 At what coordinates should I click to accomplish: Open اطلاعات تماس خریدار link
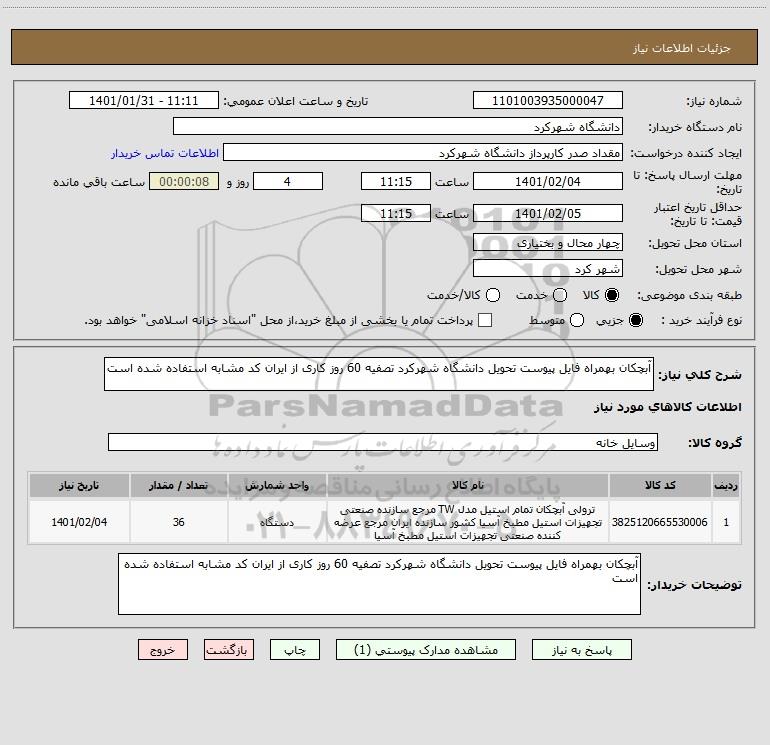click(165, 153)
